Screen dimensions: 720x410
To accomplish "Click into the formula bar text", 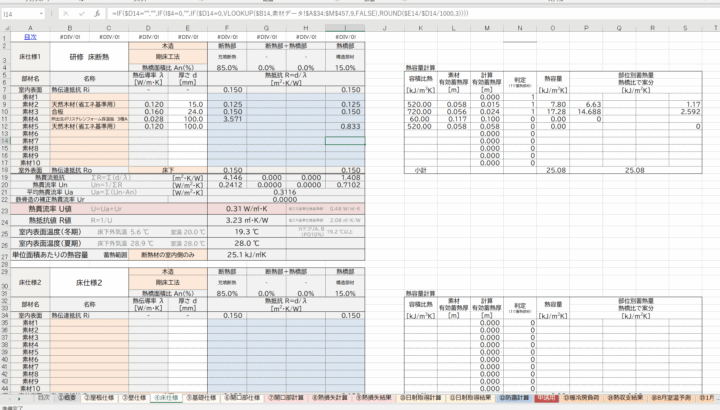I will pyautogui.click(x=400, y=15).
